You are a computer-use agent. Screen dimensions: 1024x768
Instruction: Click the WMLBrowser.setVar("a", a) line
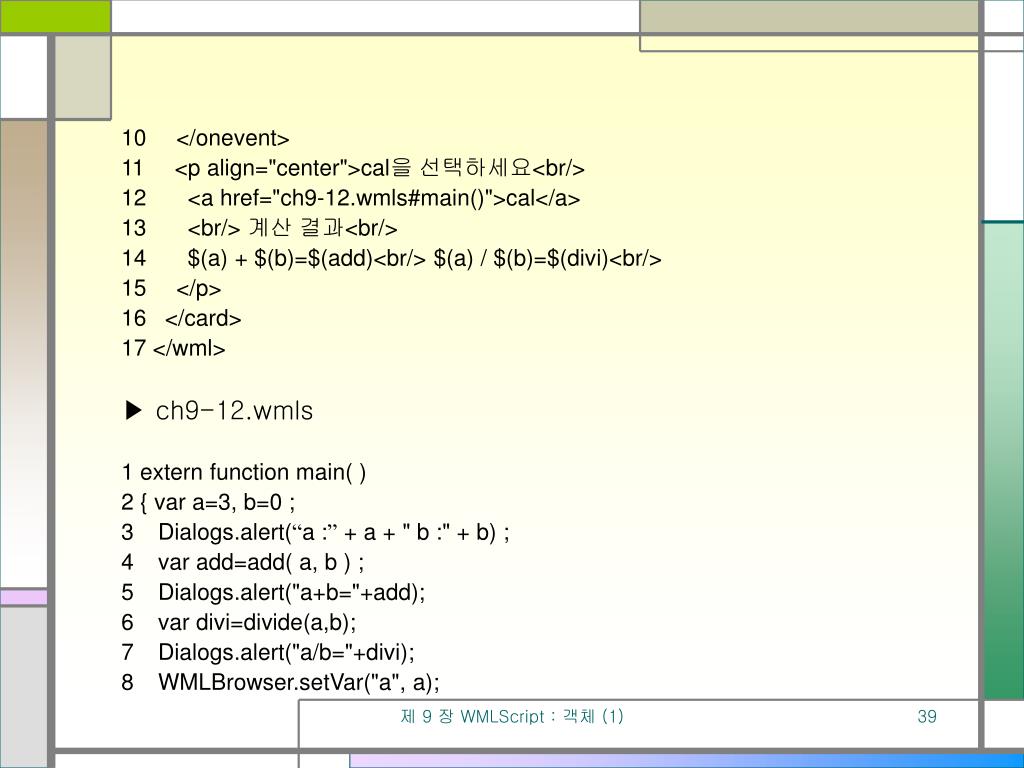281,682
